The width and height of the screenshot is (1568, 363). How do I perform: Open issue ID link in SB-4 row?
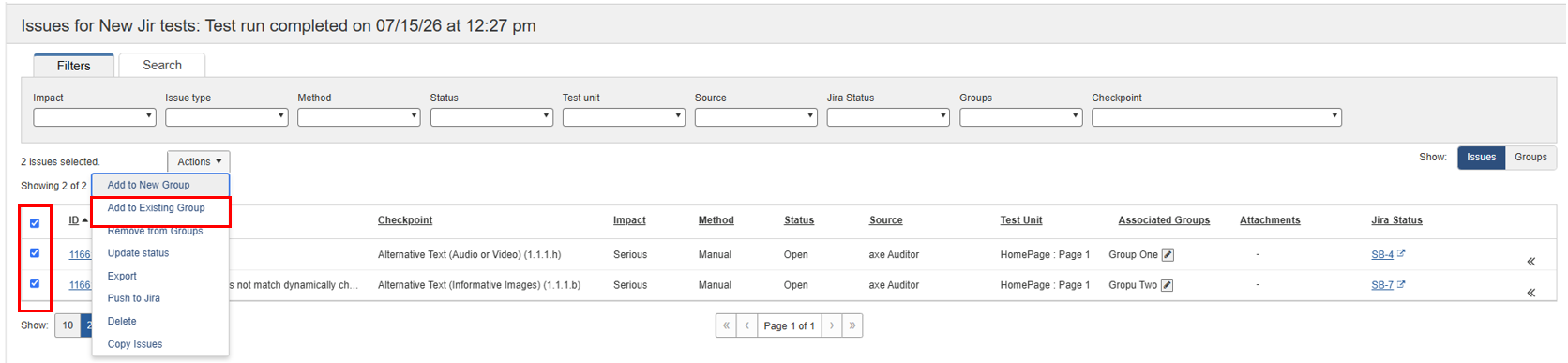click(80, 254)
